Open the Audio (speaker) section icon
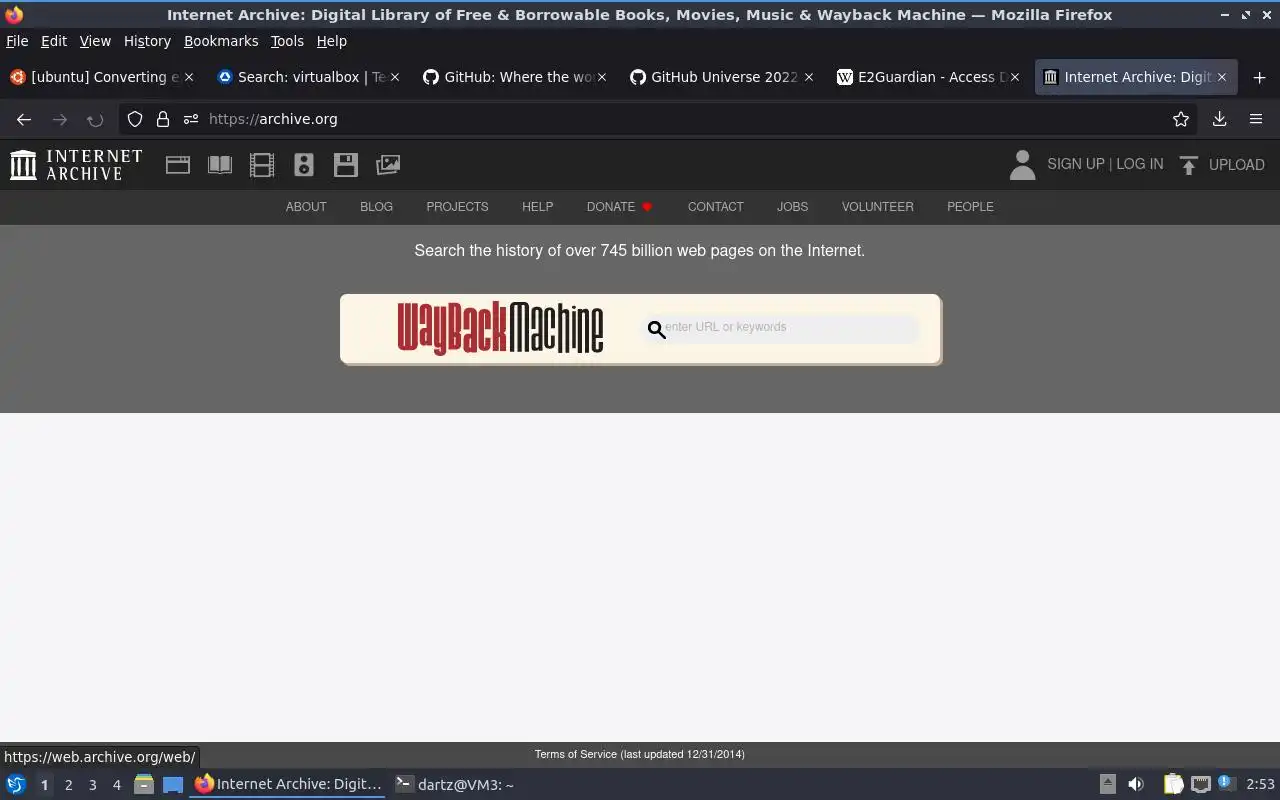Viewport: 1280px width, 800px height. 304,165
